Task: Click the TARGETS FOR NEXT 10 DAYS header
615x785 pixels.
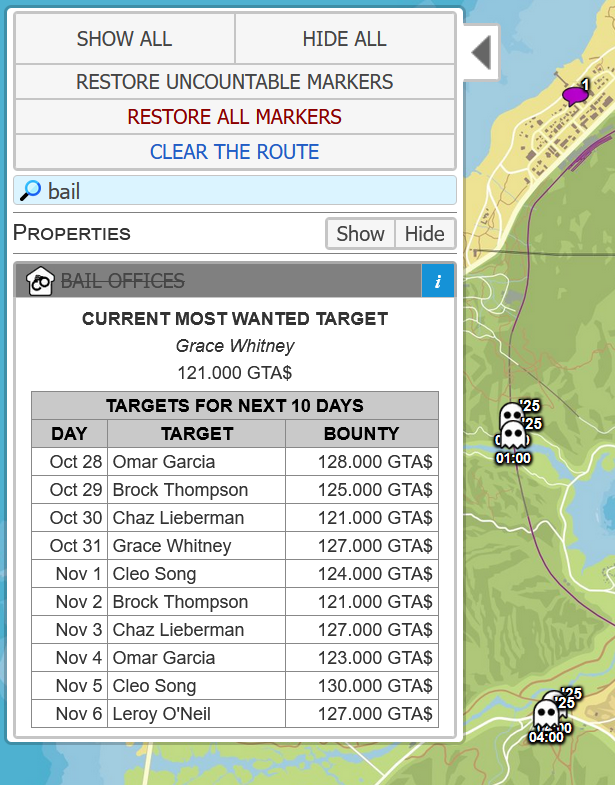Action: coord(235,406)
